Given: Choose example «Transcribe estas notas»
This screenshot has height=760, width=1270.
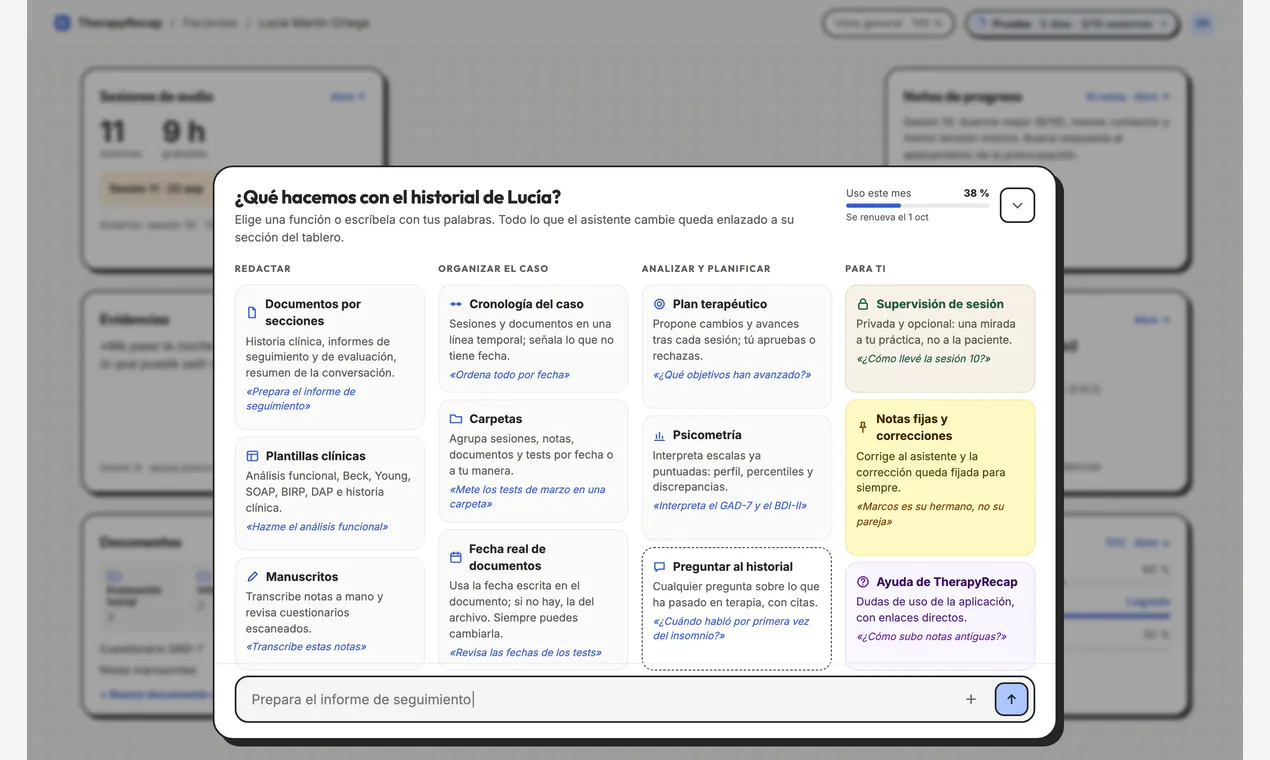Looking at the screenshot, I should tap(306, 647).
